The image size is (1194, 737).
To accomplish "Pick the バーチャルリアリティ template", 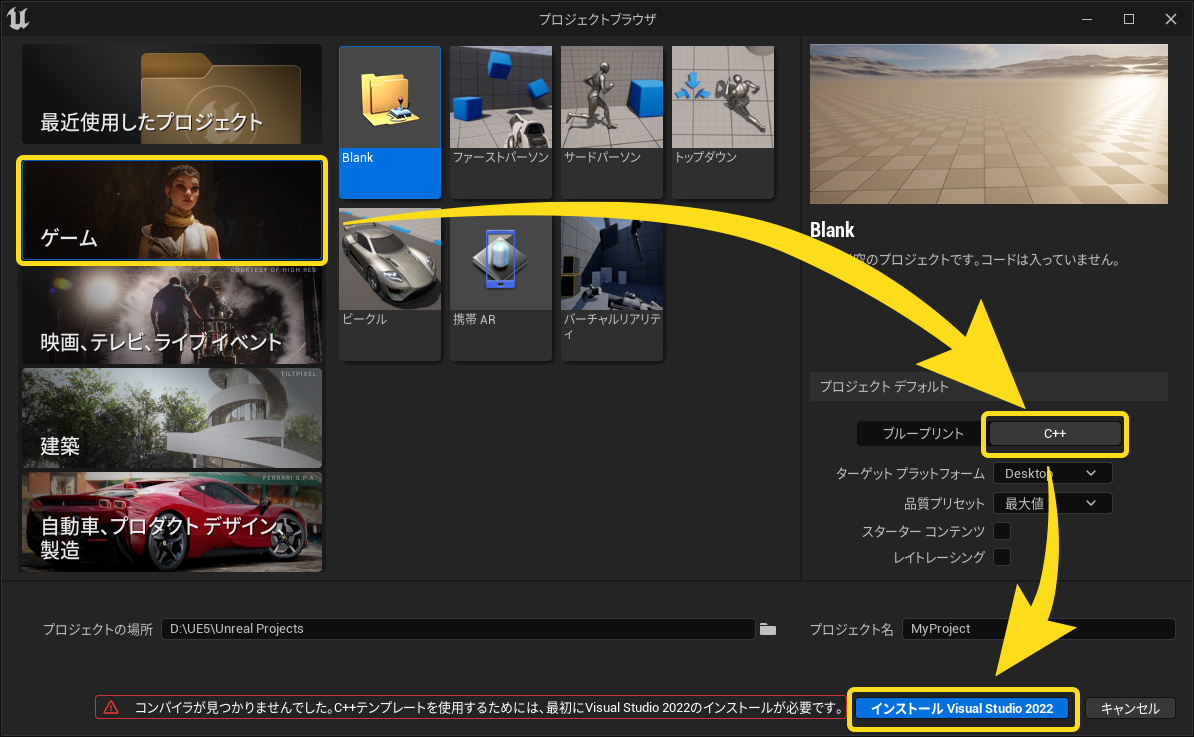I will coord(611,284).
